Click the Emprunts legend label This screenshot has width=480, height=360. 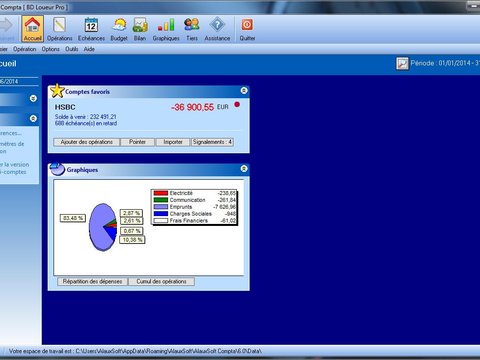[181, 207]
